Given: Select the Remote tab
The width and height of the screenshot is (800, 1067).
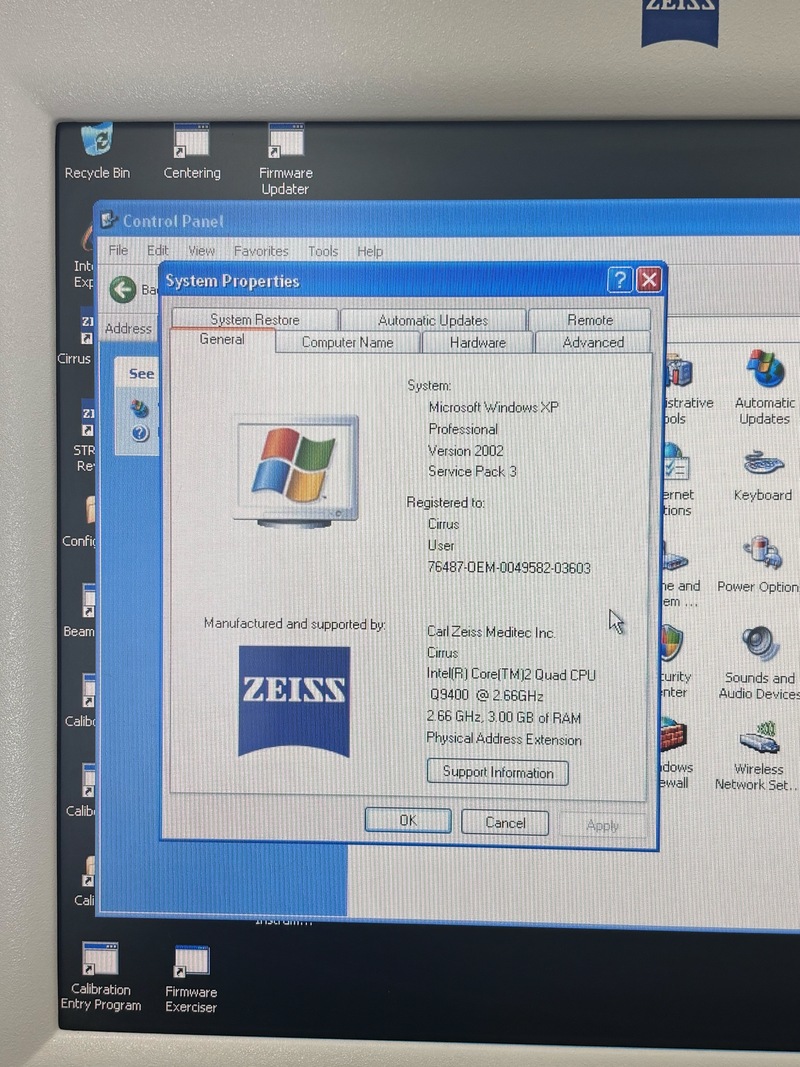Looking at the screenshot, I should (x=590, y=320).
